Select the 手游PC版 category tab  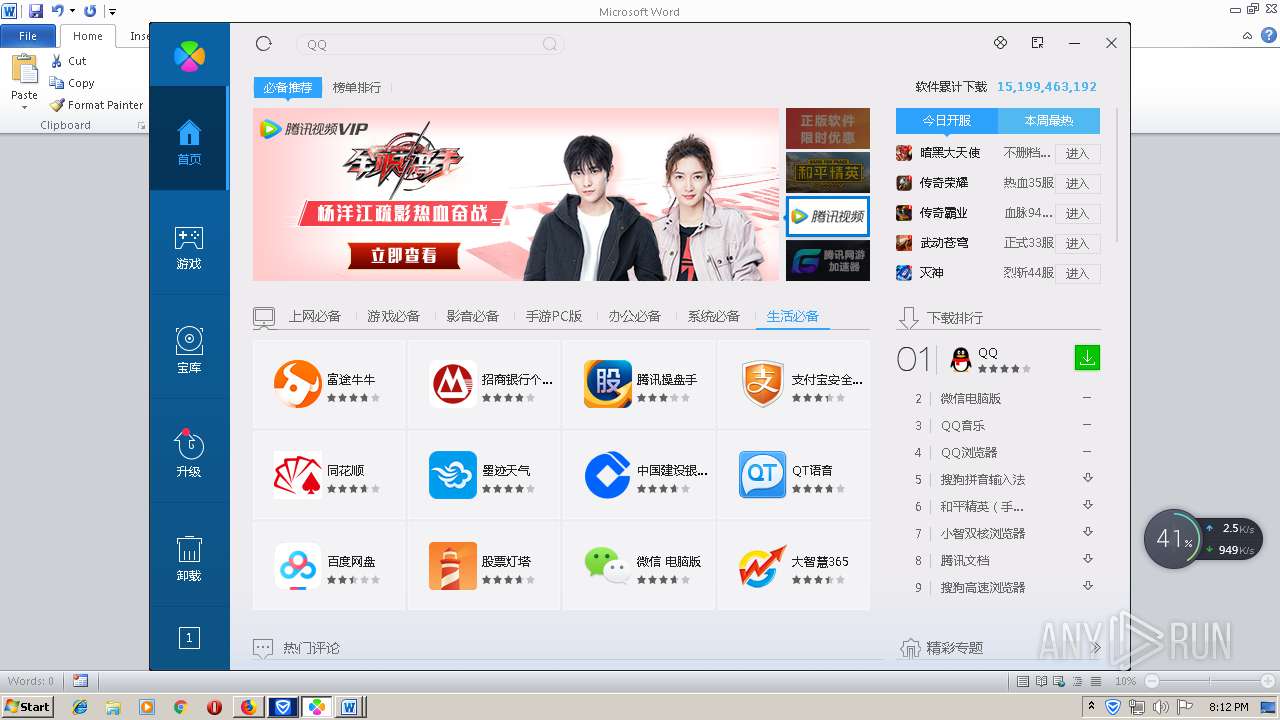click(554, 316)
